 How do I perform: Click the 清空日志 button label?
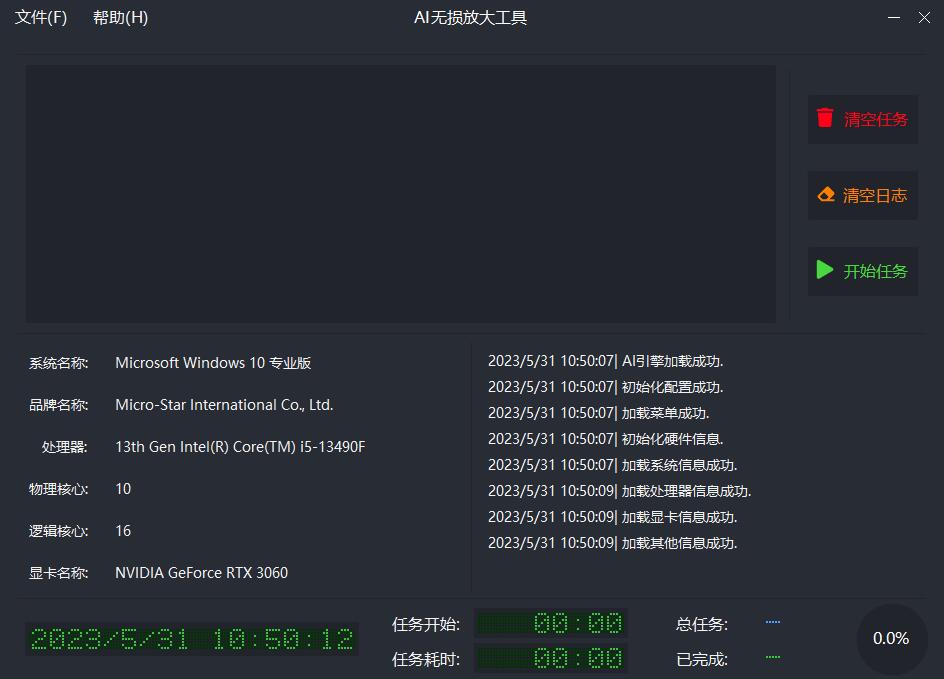click(x=875, y=195)
